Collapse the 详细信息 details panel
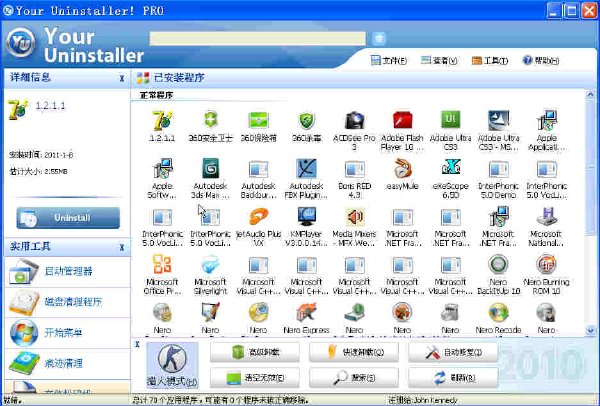This screenshot has height=406, width=600. coord(122,78)
